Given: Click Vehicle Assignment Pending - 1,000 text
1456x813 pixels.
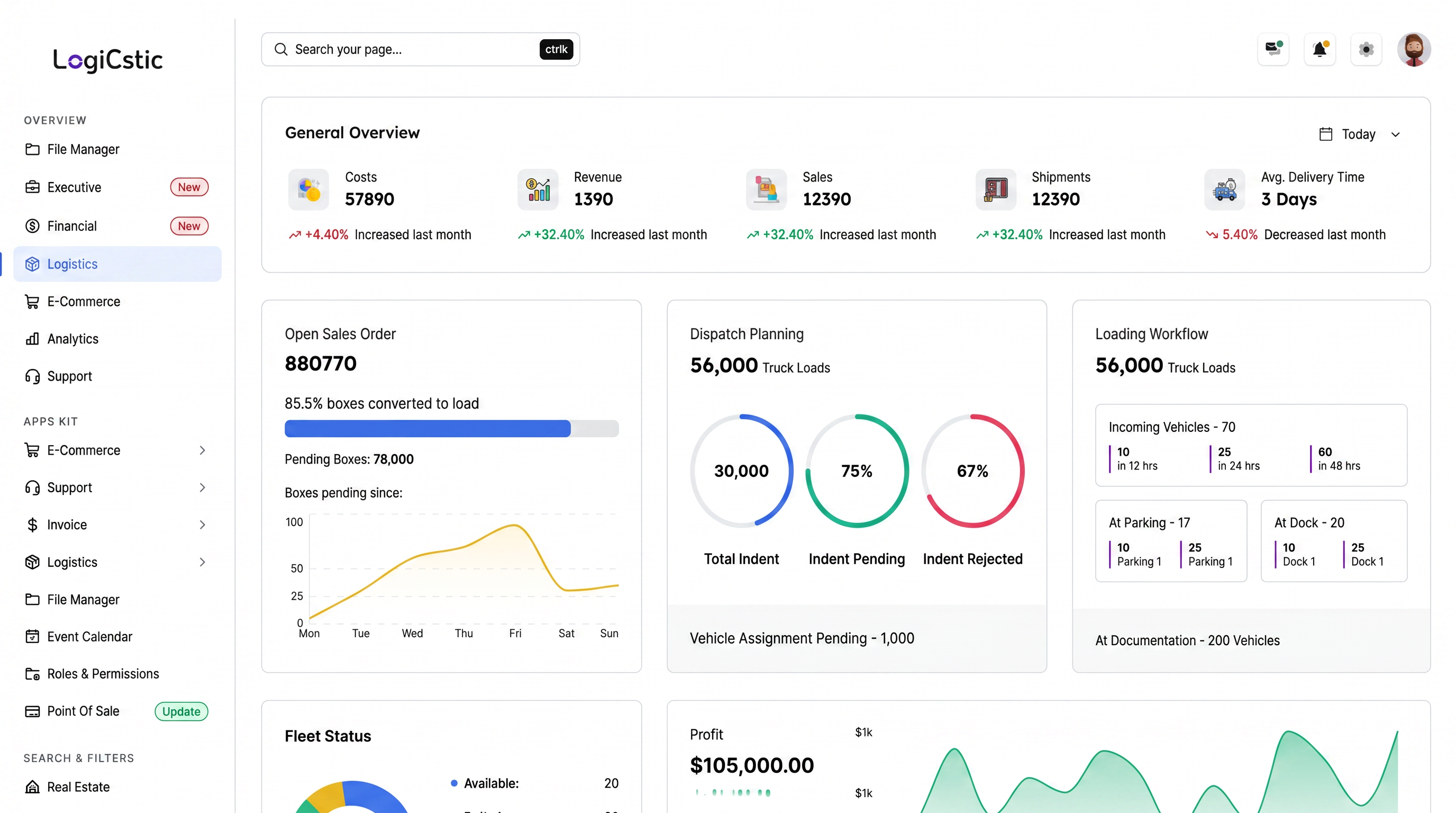Looking at the screenshot, I should 802,638.
